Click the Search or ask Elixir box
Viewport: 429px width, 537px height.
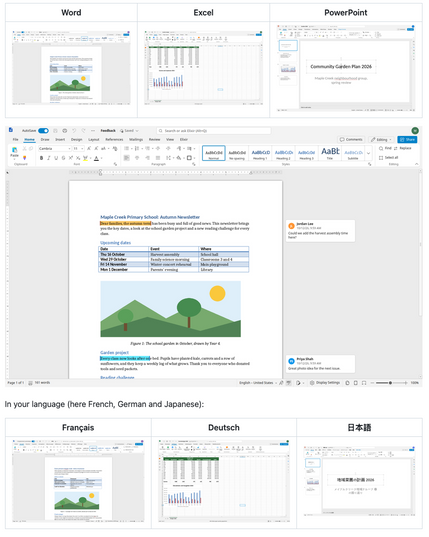[214, 131]
